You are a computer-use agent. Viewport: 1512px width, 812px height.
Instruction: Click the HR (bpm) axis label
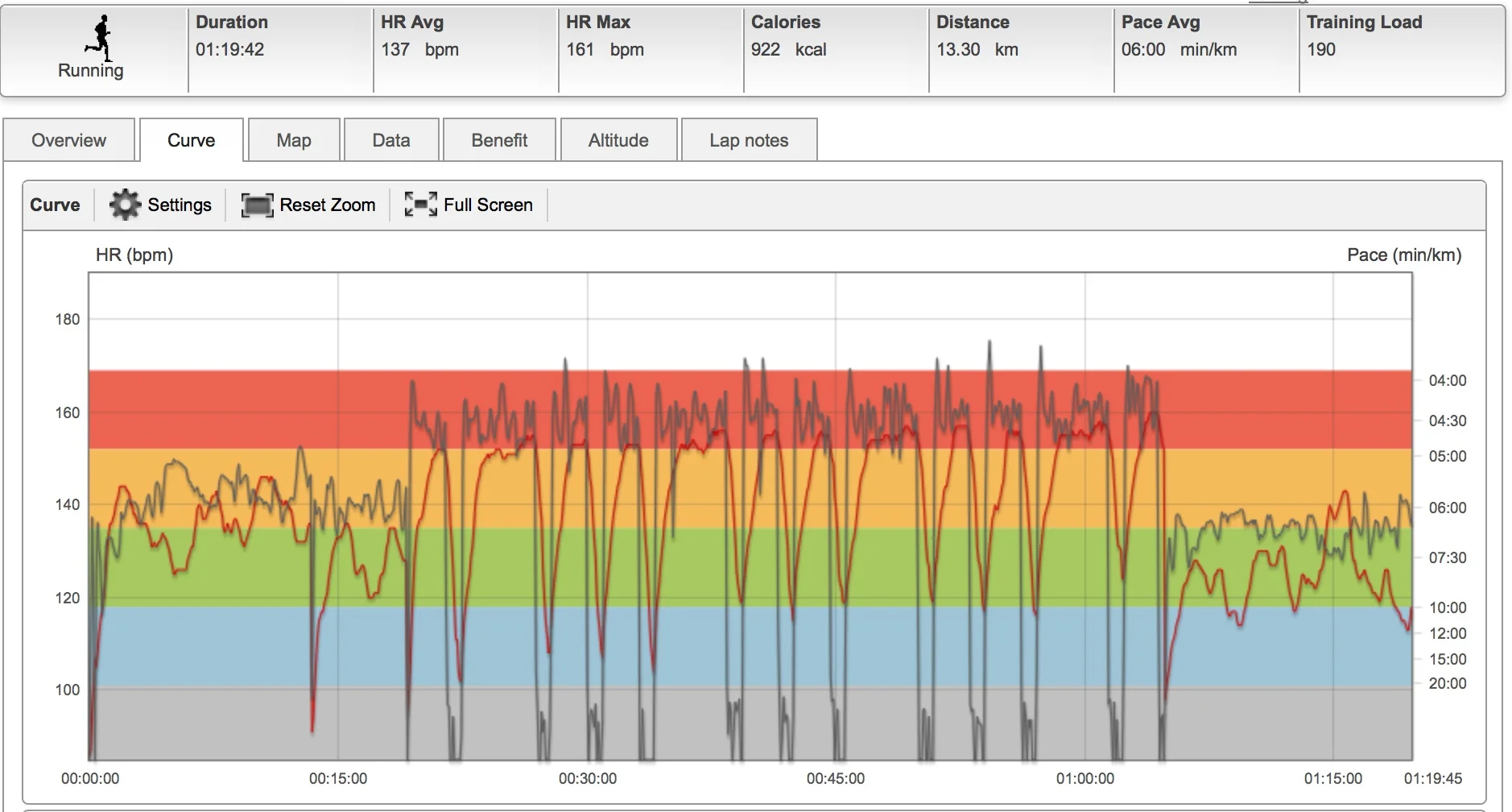click(134, 255)
